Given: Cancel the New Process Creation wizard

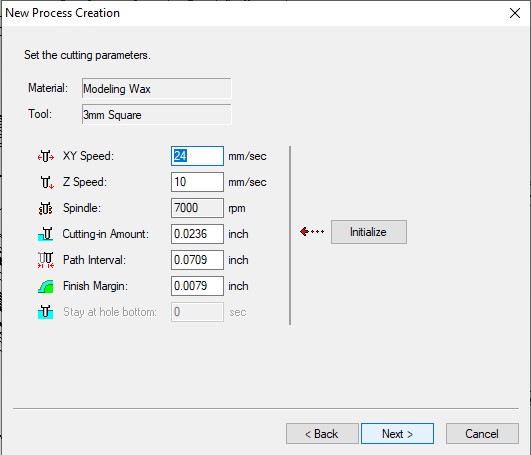Looking at the screenshot, I should [482, 434].
